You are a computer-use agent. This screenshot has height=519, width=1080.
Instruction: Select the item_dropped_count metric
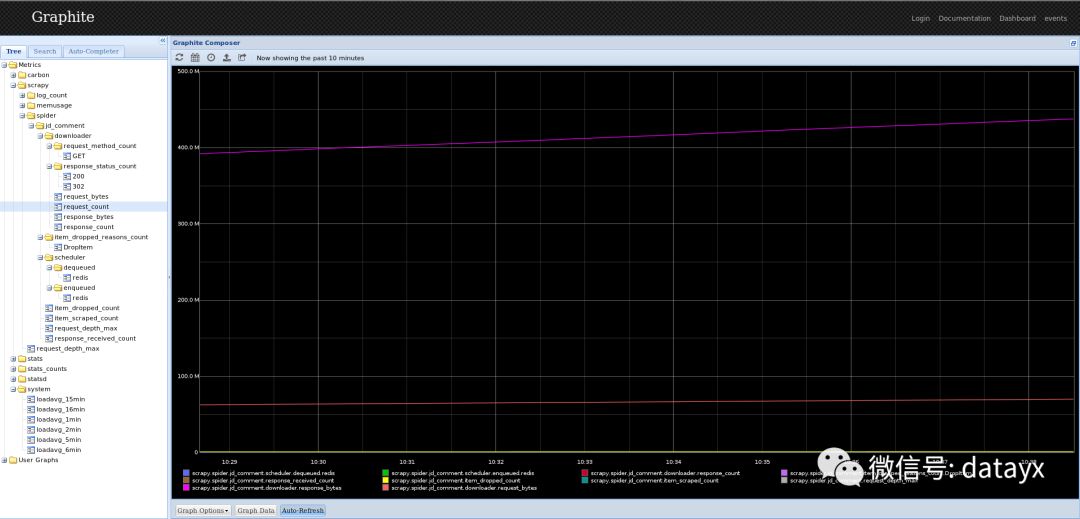coord(87,308)
